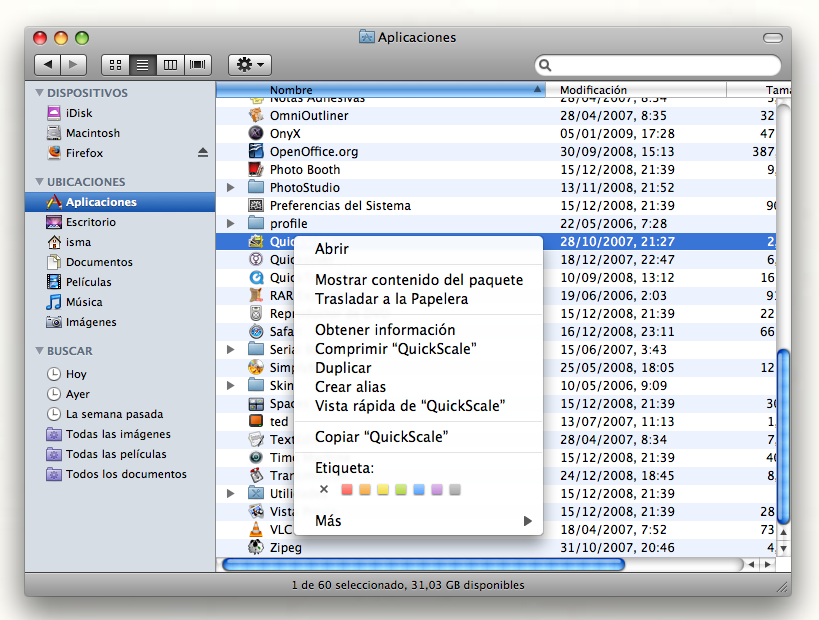The image size is (819, 620).
Task: Go back with the back arrow
Action: point(48,65)
